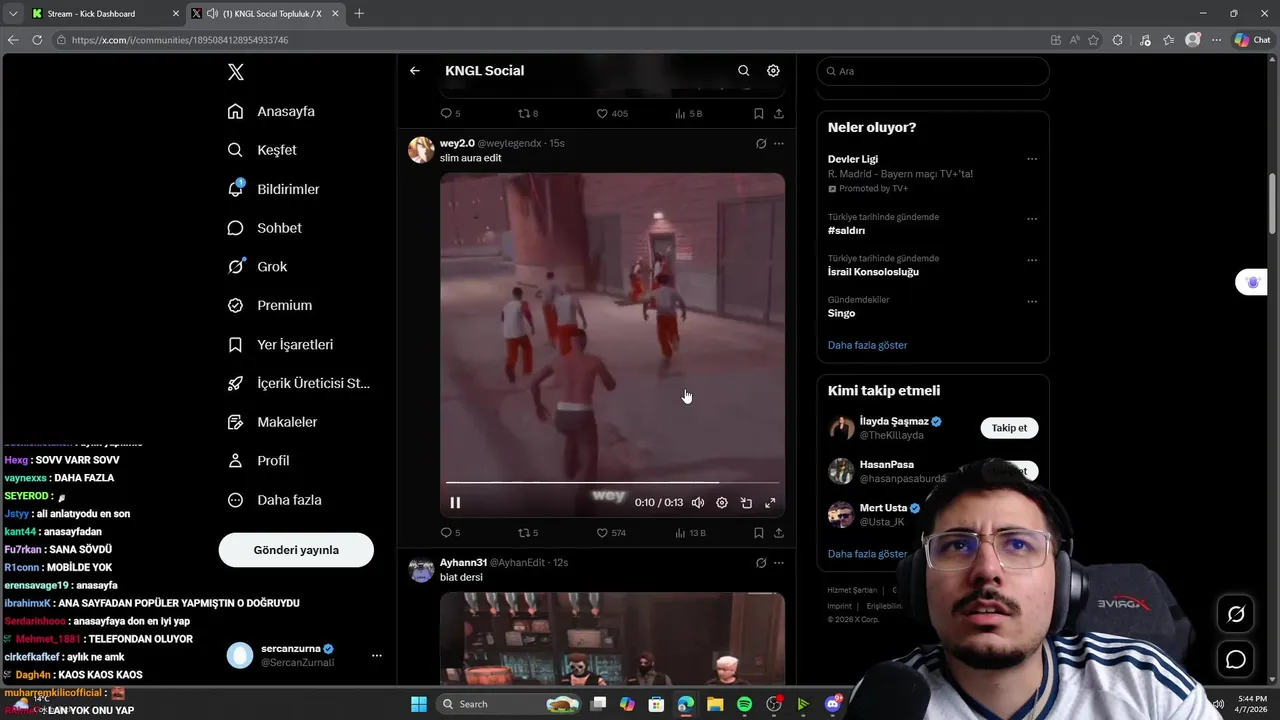The height and width of the screenshot is (720, 1280).
Task: Open picture-in-picture icon on video player
Action: [746, 503]
